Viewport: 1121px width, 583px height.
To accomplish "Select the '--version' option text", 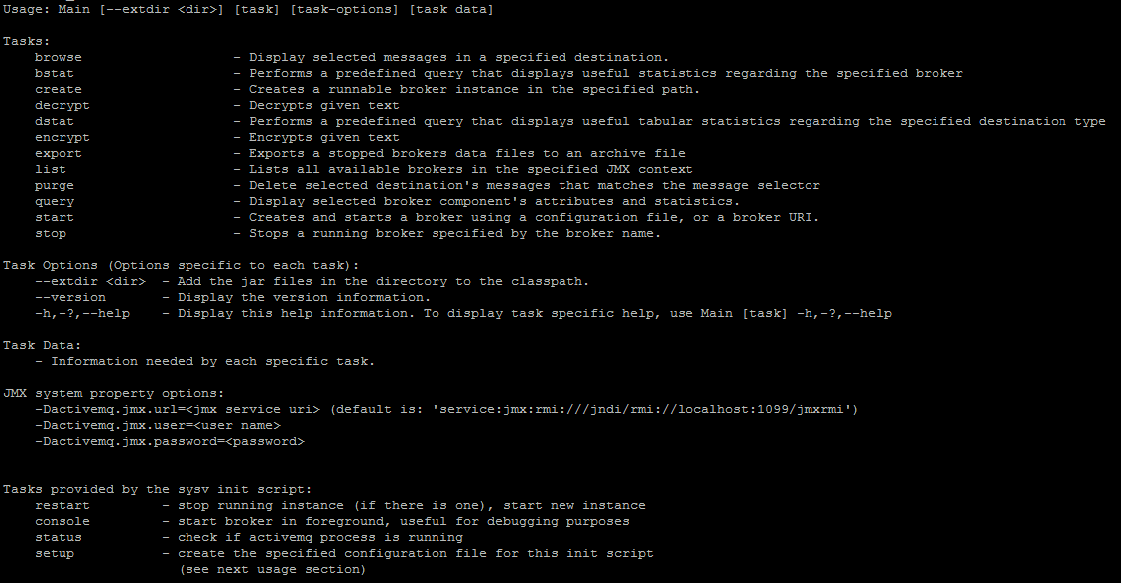I will click(70, 297).
